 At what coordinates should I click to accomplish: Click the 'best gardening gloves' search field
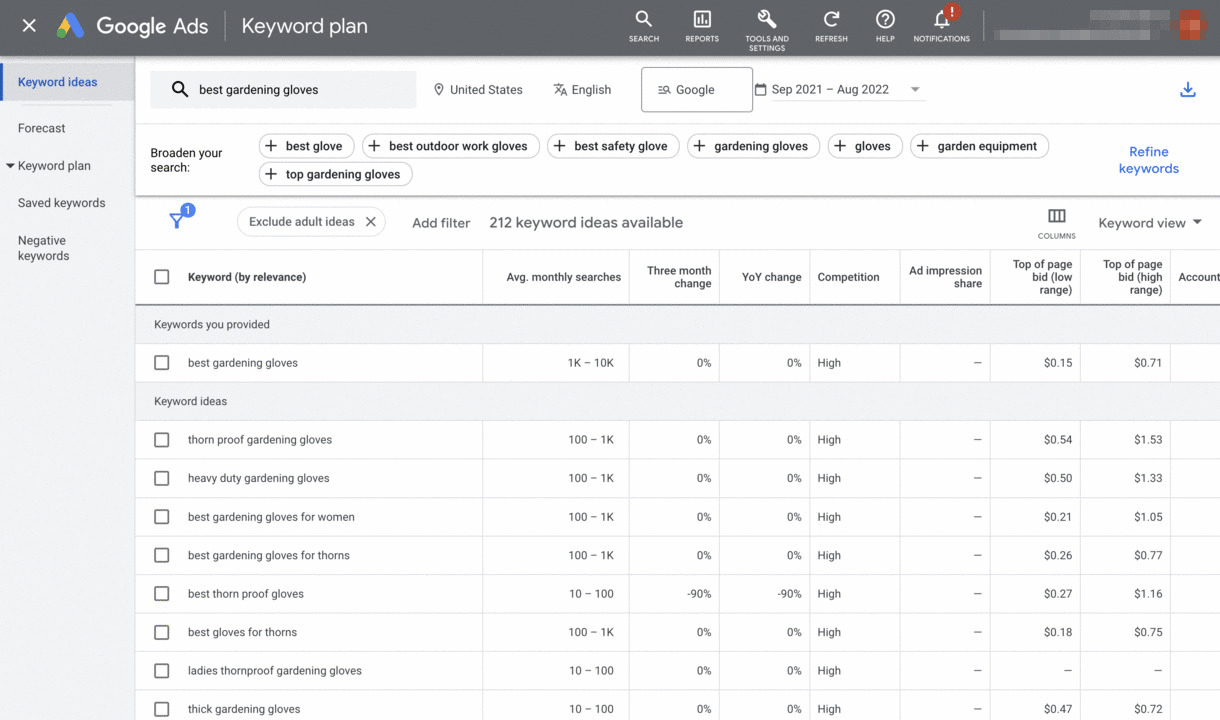(283, 89)
